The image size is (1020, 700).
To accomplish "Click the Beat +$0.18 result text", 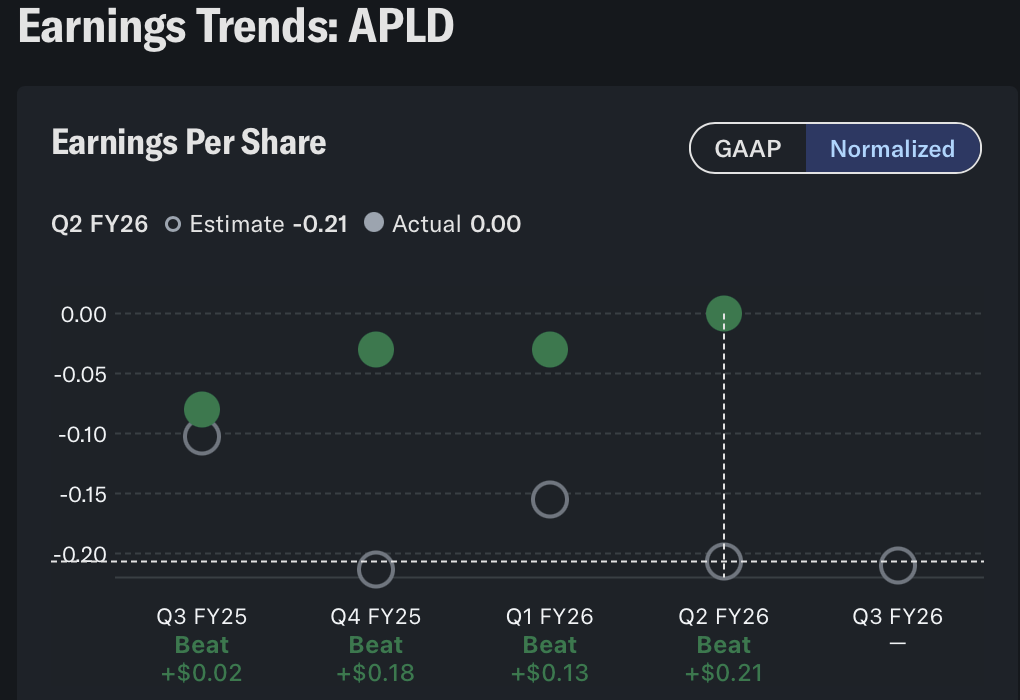I will pos(376,659).
